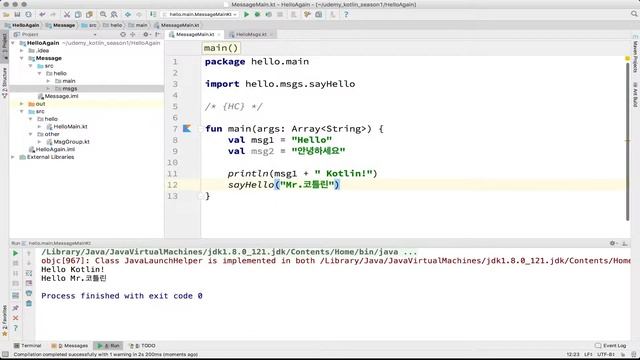Click the Synchronize toolbar icon
This screenshot has width=640, height=360.
(28, 14)
